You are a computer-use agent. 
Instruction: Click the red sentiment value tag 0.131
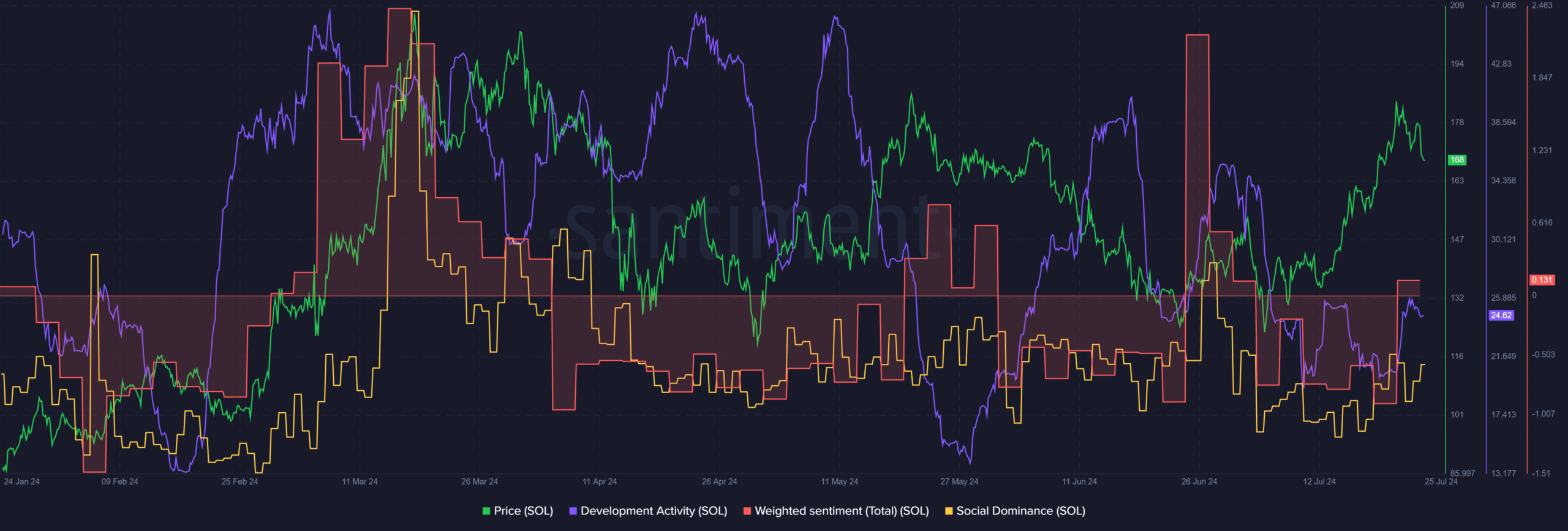[x=1542, y=280]
